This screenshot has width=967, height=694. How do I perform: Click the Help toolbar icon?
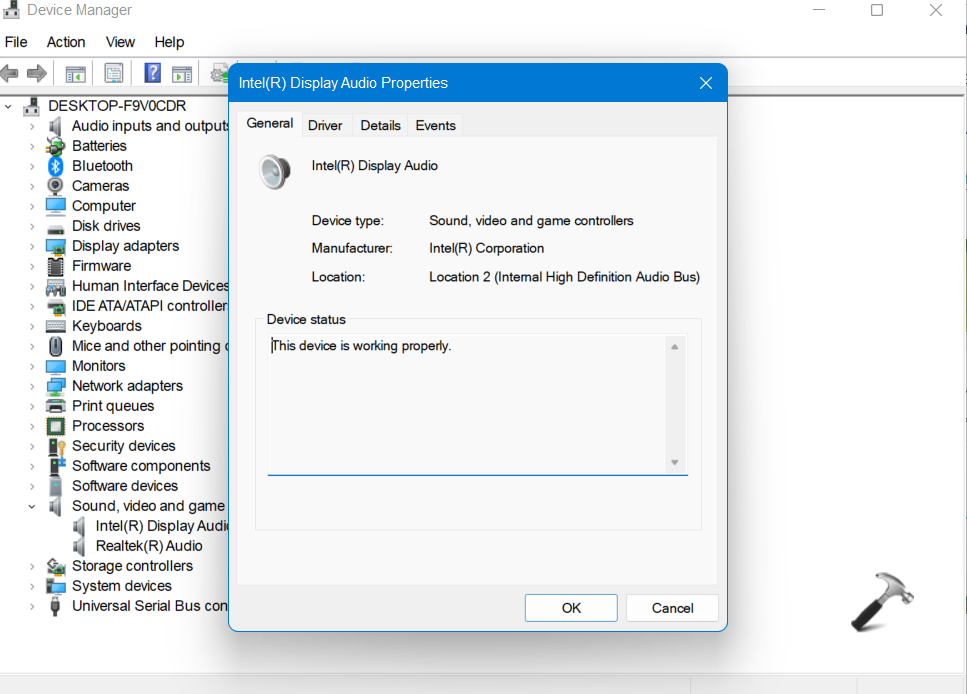[153, 73]
